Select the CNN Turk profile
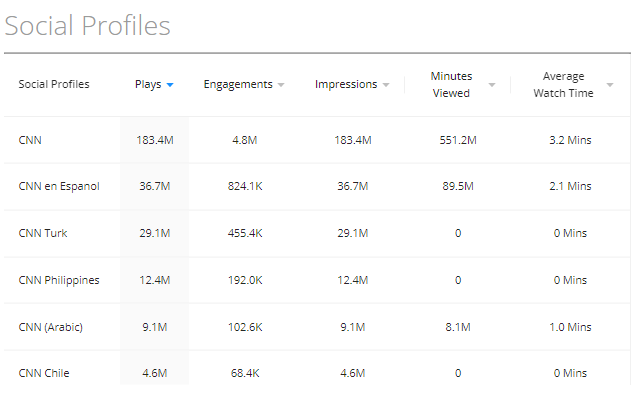 pyautogui.click(x=43, y=233)
